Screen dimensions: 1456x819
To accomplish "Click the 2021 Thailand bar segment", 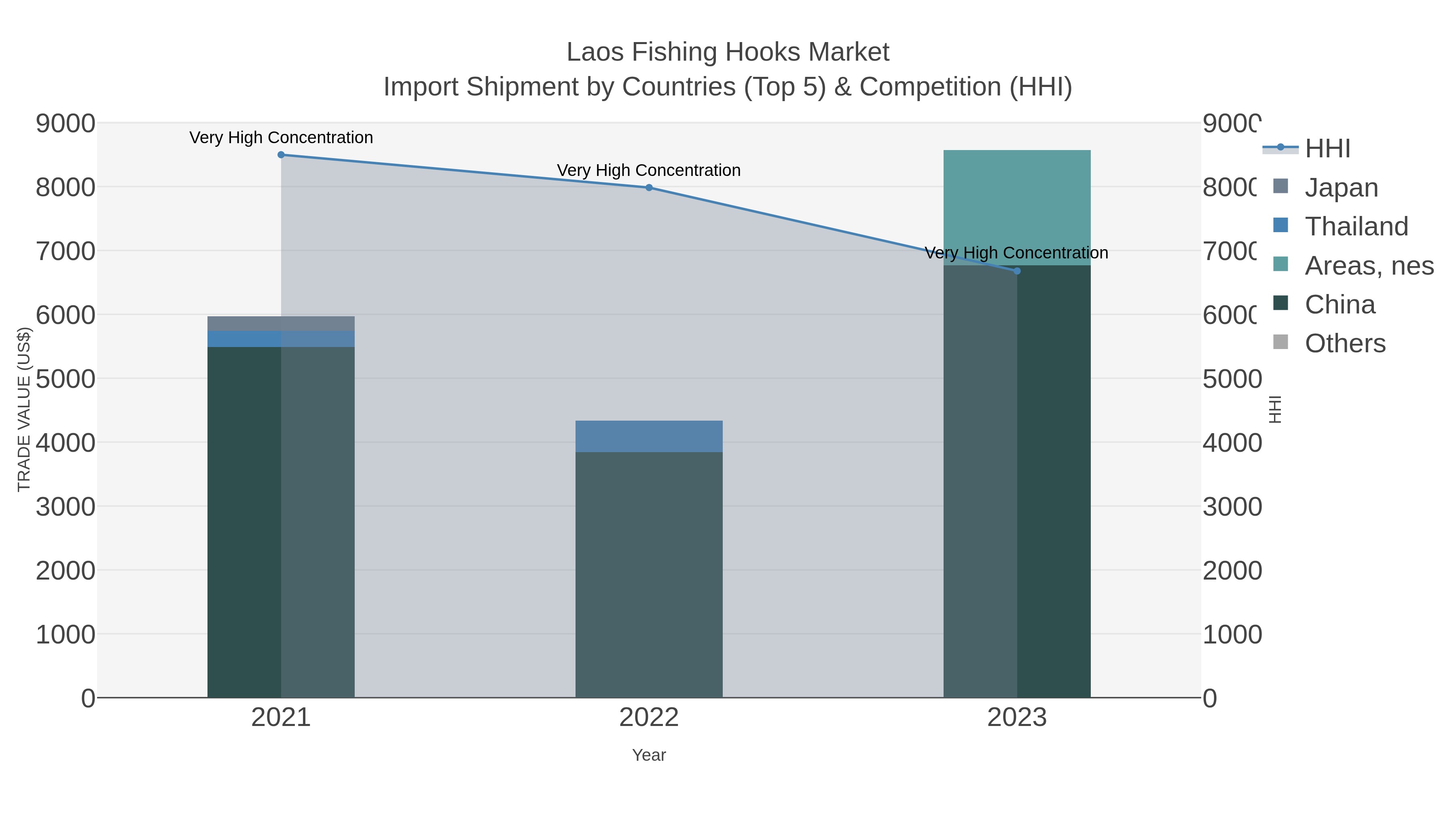I will [x=281, y=339].
